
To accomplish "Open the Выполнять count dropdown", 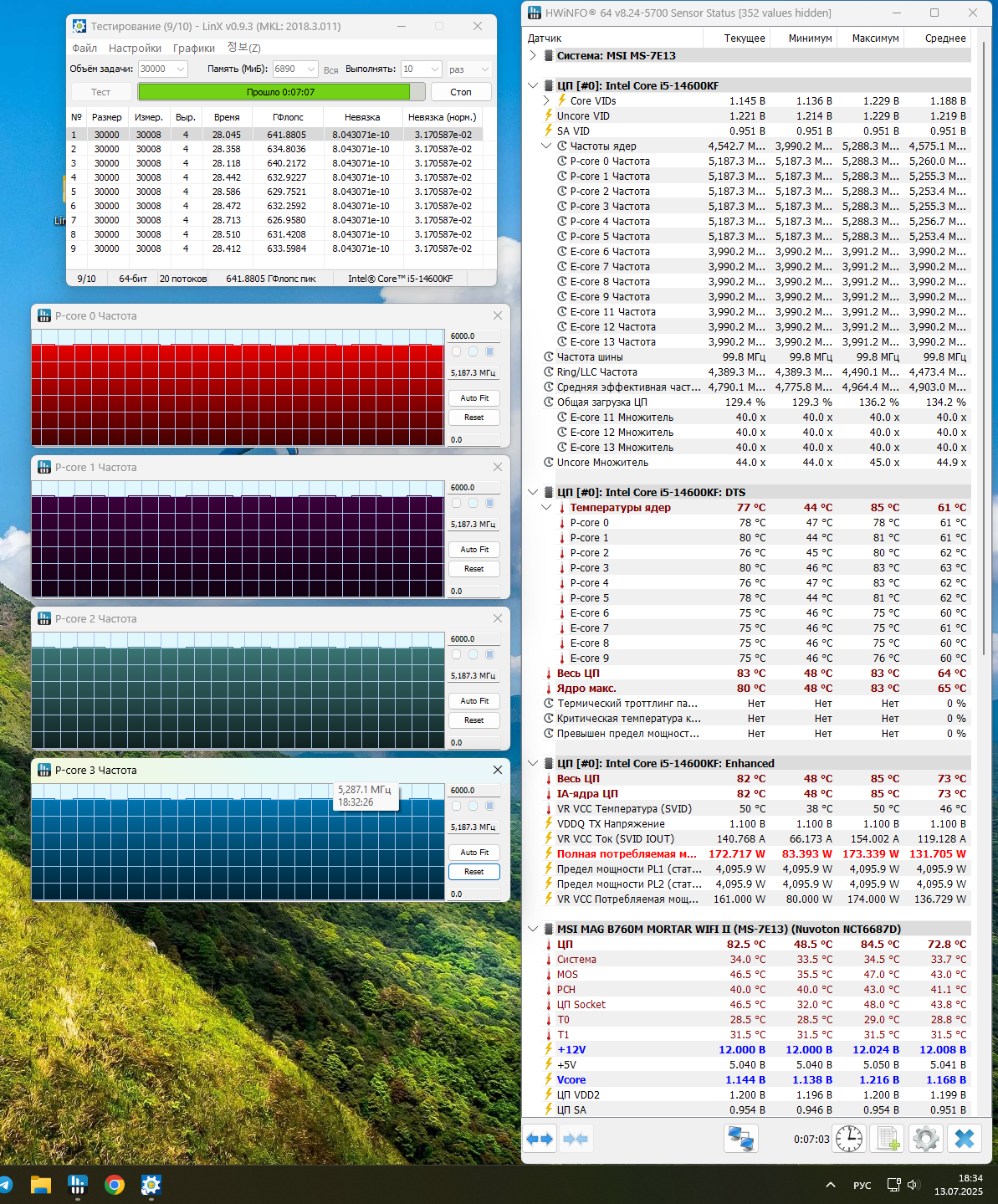I will (x=421, y=69).
